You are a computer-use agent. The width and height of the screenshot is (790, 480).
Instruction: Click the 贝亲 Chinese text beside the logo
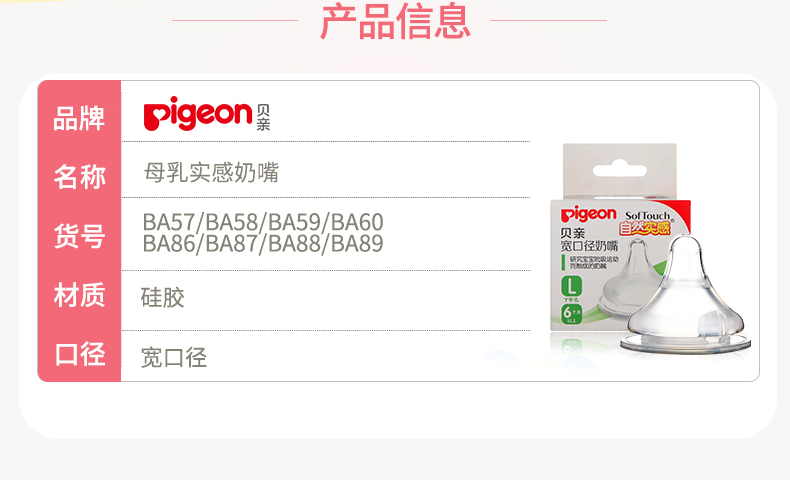(263, 118)
